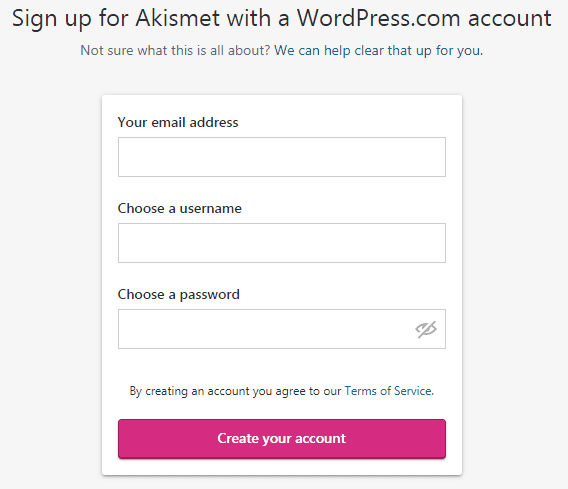Viewport: 568px width, 489px height.
Task: Click the word Akismet in the heading
Action: (x=178, y=18)
